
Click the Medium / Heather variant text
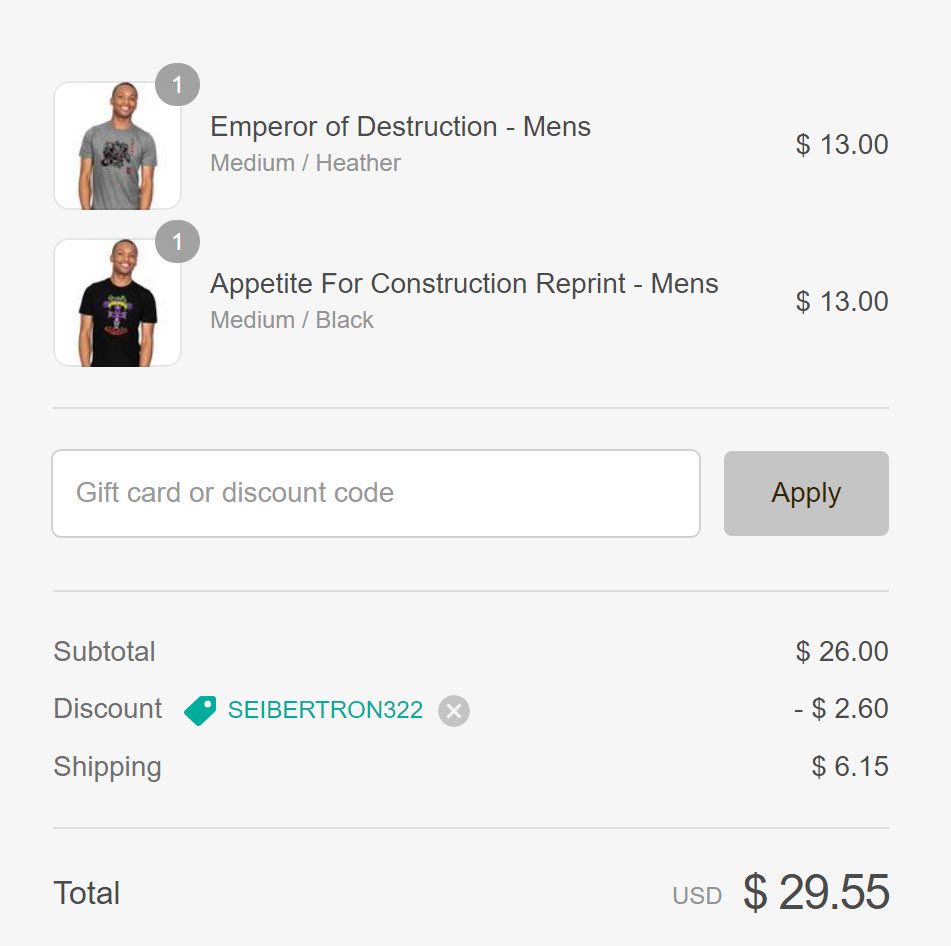click(305, 163)
